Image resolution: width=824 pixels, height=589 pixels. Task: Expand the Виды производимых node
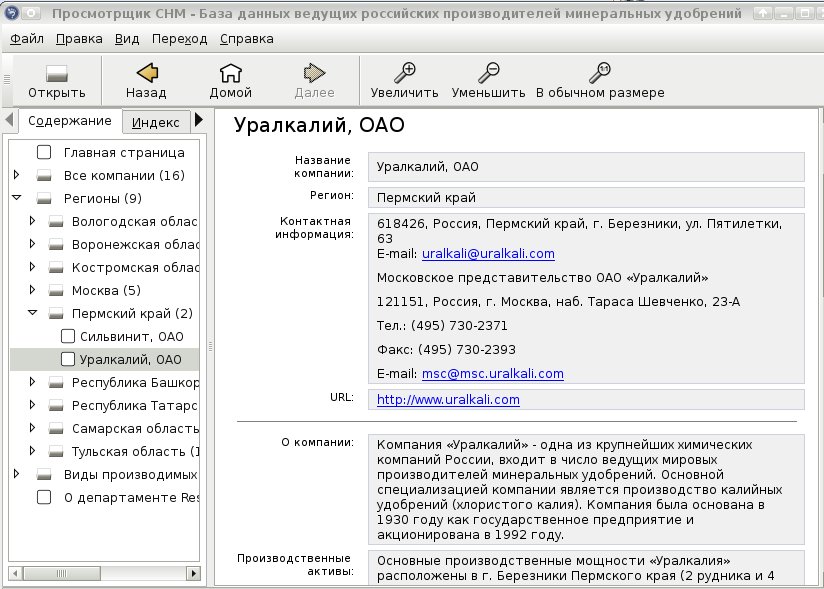16,474
